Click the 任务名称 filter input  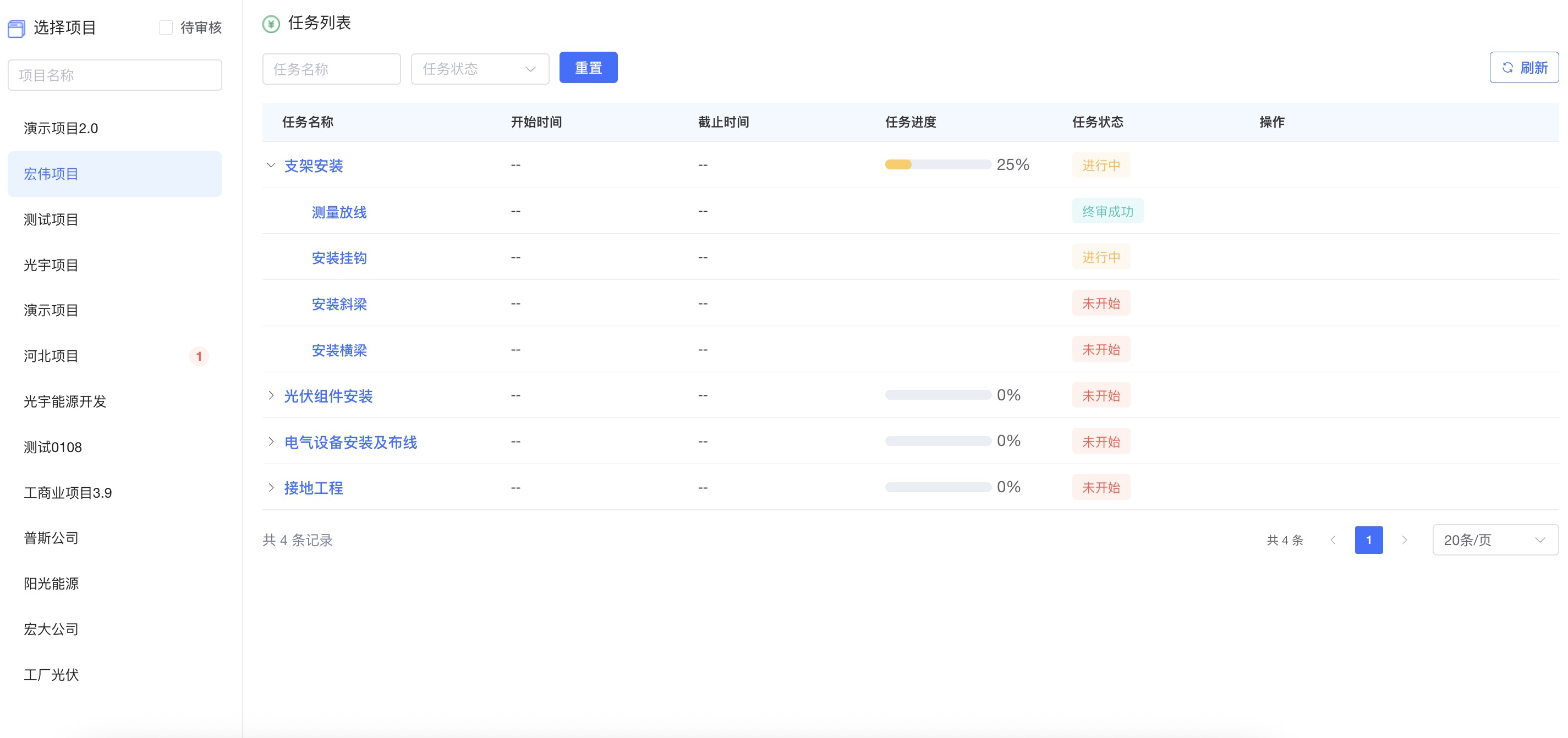point(331,69)
